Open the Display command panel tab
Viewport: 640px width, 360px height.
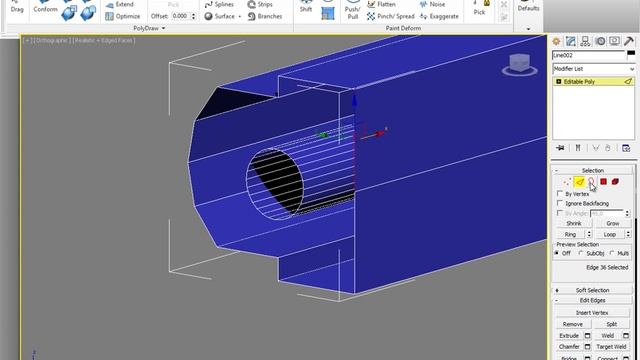click(x=614, y=41)
